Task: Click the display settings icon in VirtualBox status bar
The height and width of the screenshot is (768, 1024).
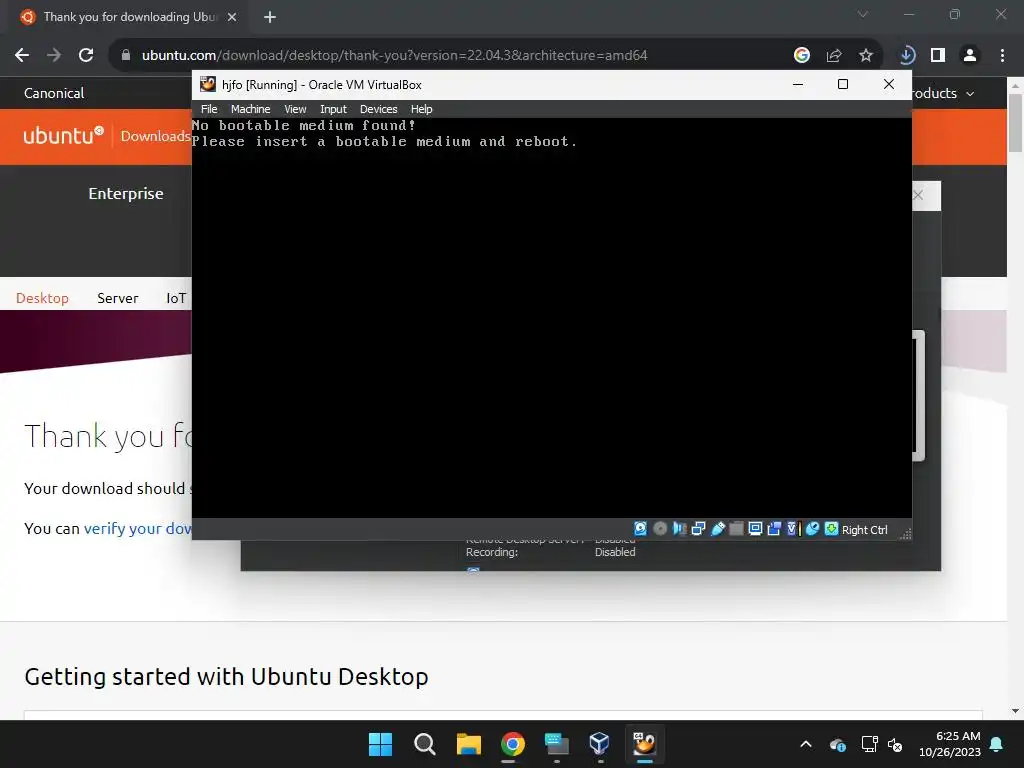Action: pos(755,529)
